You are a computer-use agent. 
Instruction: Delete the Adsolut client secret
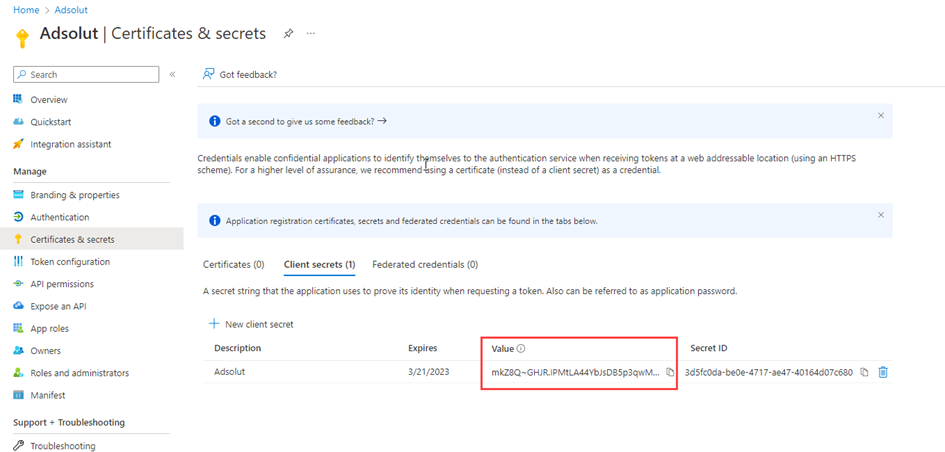pos(883,373)
